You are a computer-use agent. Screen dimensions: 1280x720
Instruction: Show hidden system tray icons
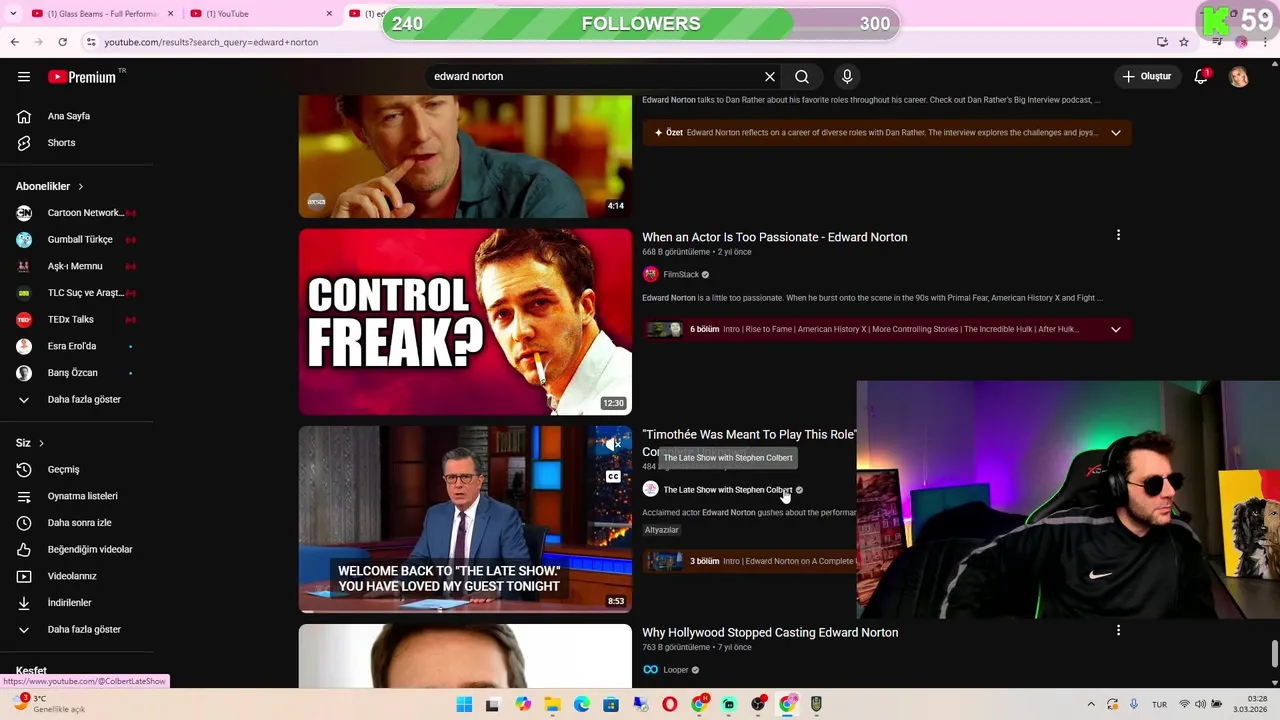click(x=1091, y=705)
